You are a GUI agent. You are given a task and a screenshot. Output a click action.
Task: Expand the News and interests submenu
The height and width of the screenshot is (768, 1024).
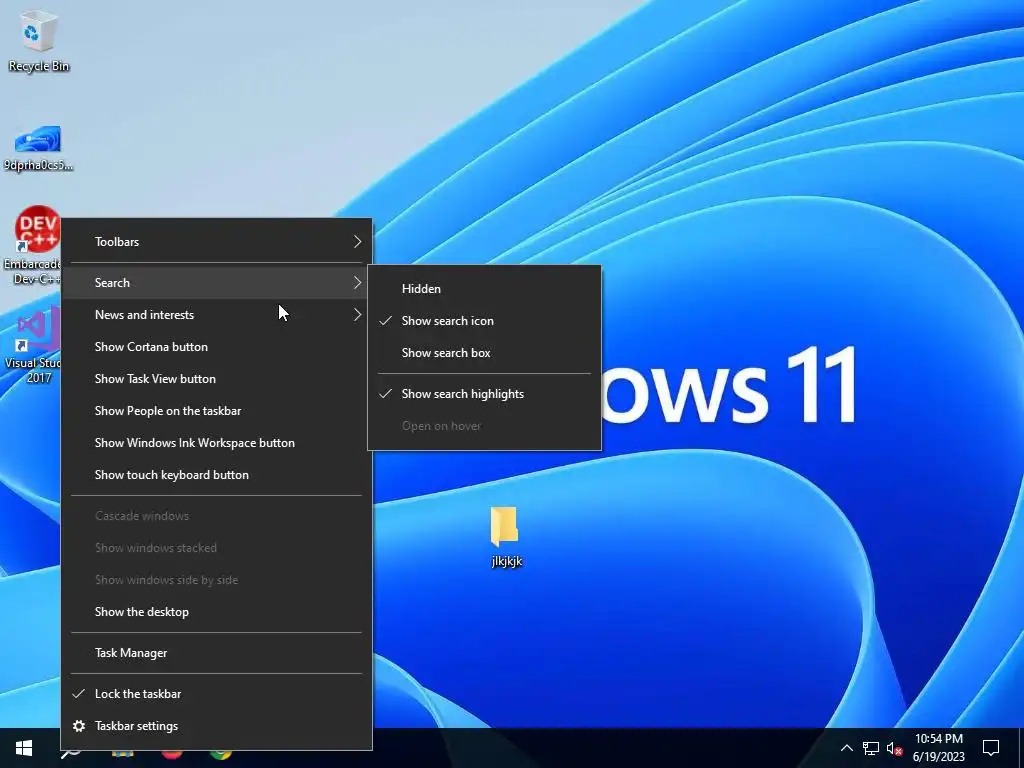[x=216, y=315]
